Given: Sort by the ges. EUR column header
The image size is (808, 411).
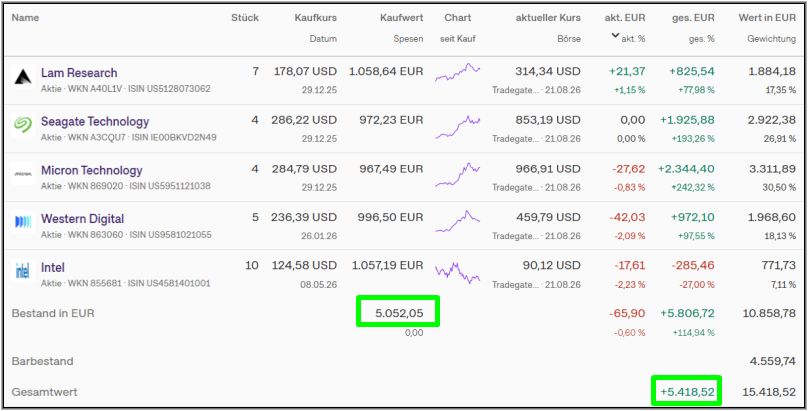Looking at the screenshot, I should [694, 18].
